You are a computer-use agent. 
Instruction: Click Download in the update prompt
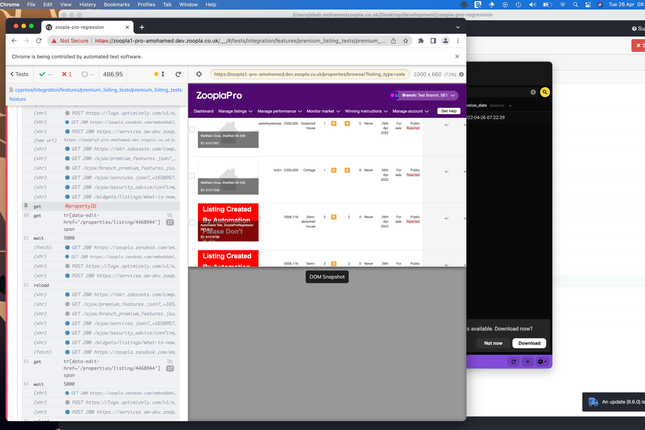pos(529,343)
